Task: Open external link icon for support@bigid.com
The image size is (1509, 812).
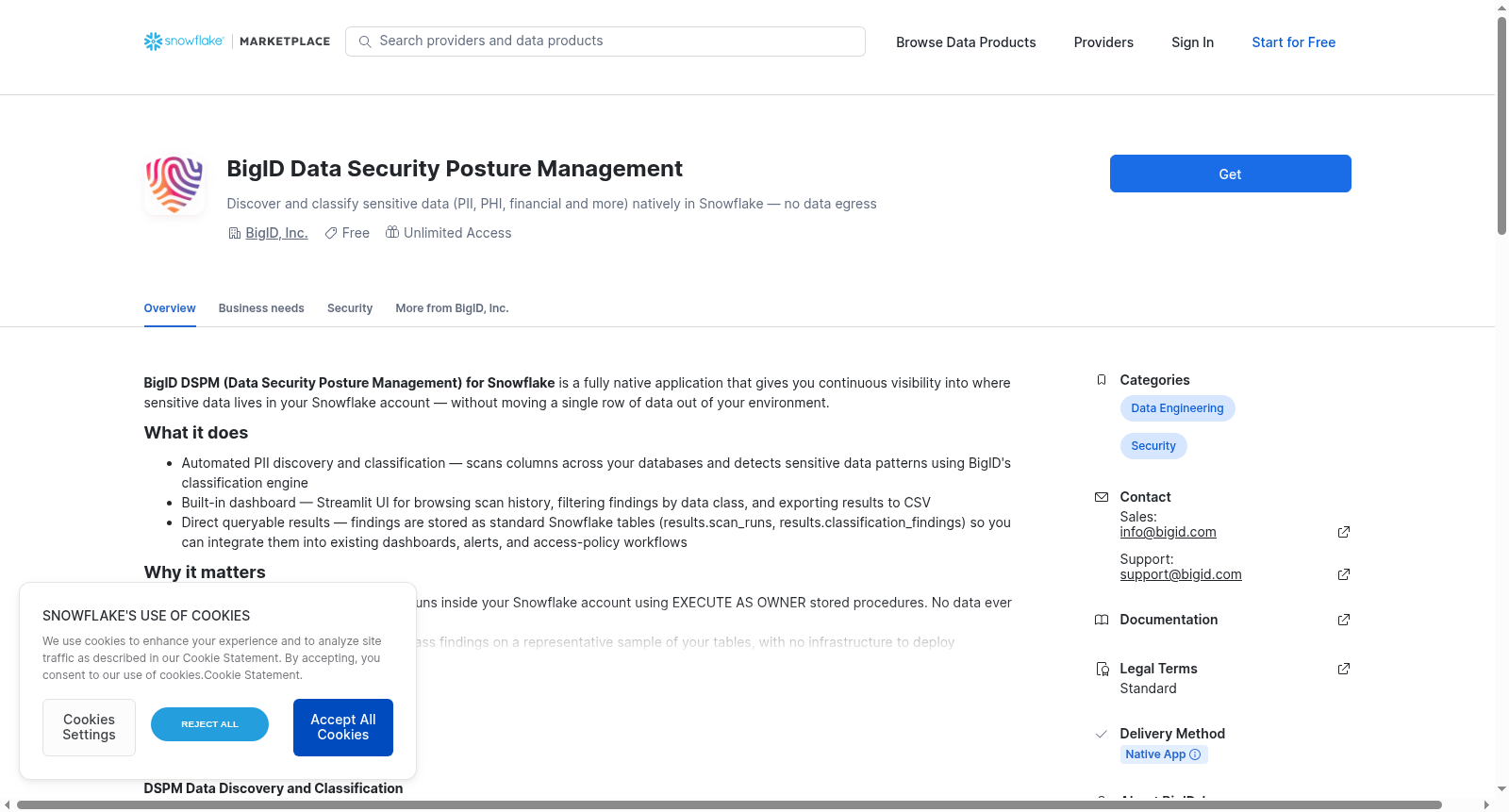Action: [x=1344, y=574]
